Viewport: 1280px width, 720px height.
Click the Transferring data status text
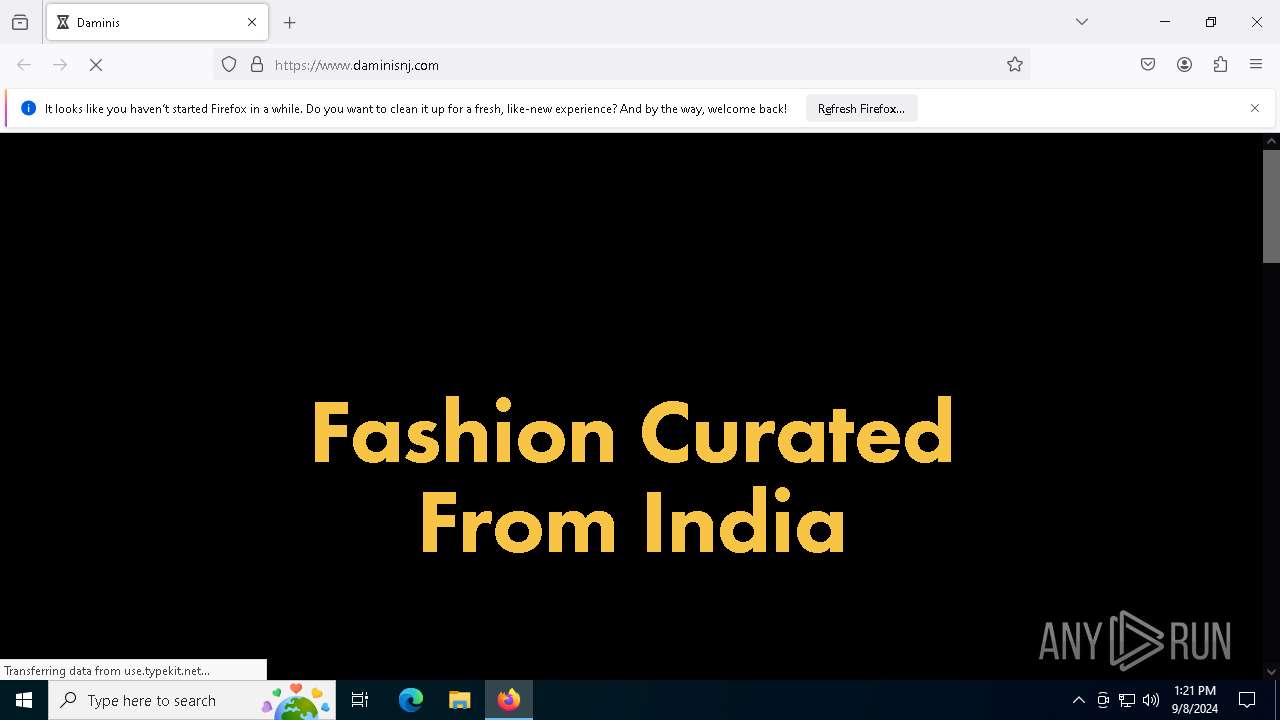tap(107, 671)
